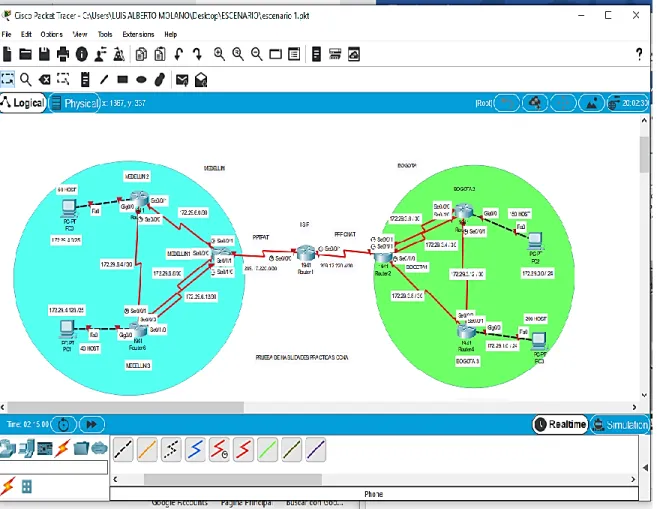Switch to Simulation mode
This screenshot has height=509, width=657.
620,425
